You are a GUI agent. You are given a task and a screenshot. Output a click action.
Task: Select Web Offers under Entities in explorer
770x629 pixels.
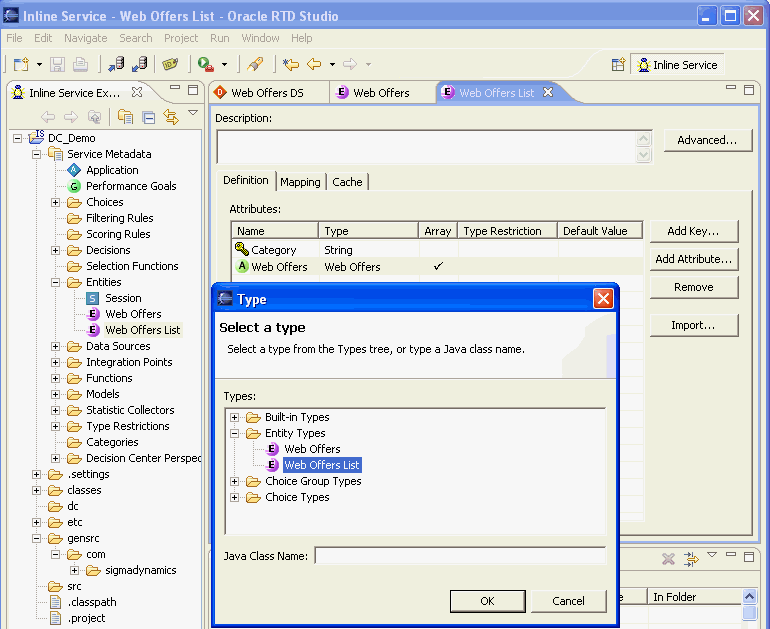[133, 314]
